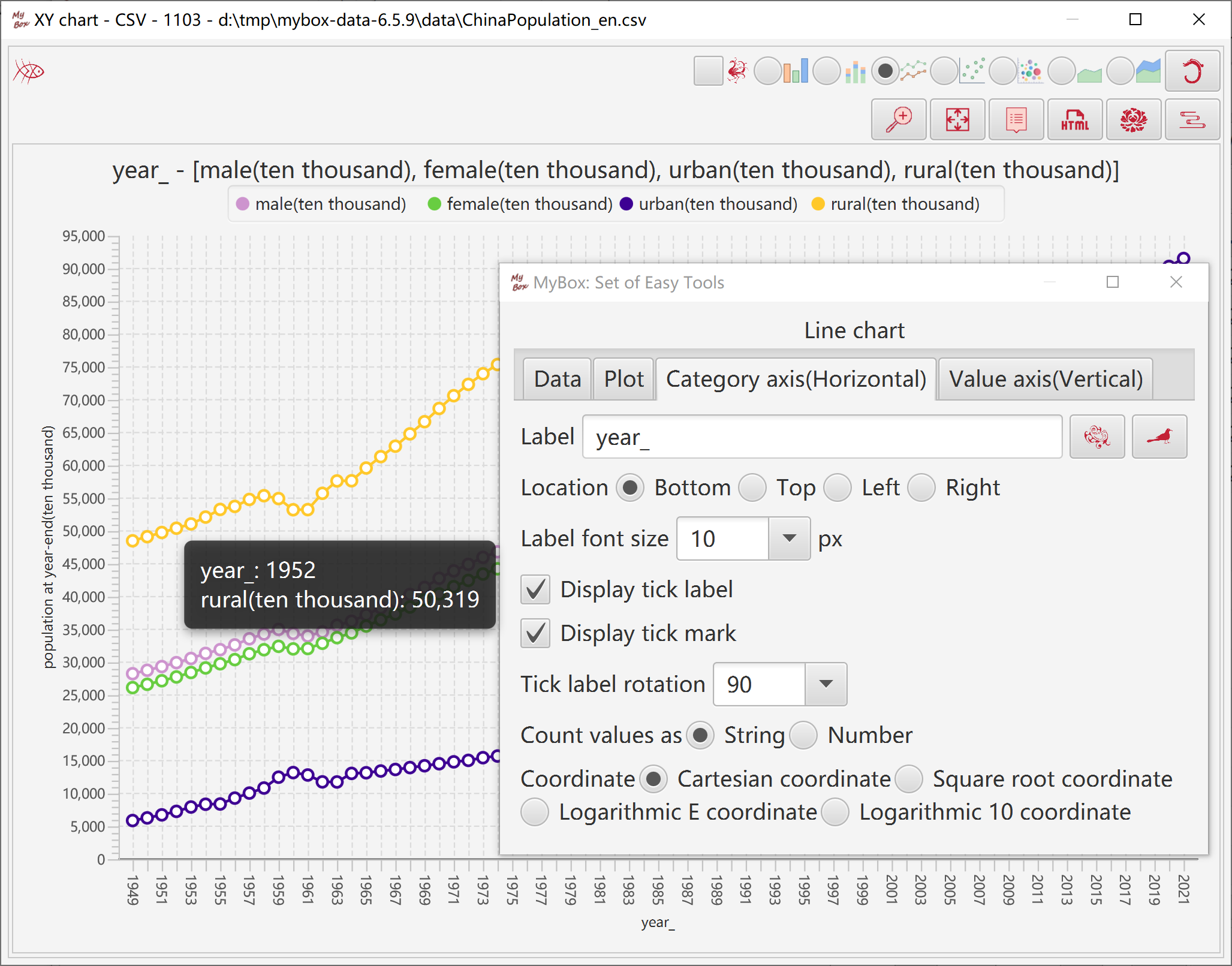Click the 1949 horizontal axis tick label
Viewport: 1232px width, 966px height.
point(132,889)
